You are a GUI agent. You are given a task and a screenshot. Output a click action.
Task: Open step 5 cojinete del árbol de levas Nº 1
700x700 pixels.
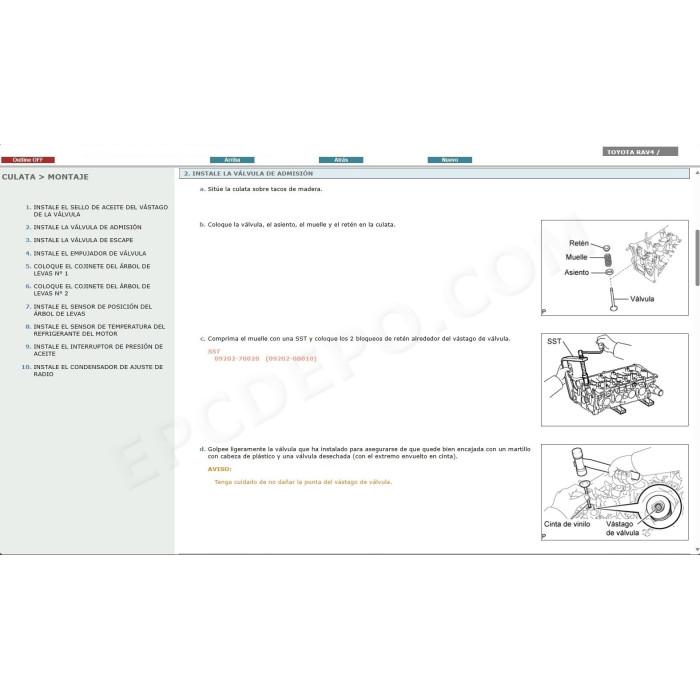pyautogui.click(x=92, y=270)
